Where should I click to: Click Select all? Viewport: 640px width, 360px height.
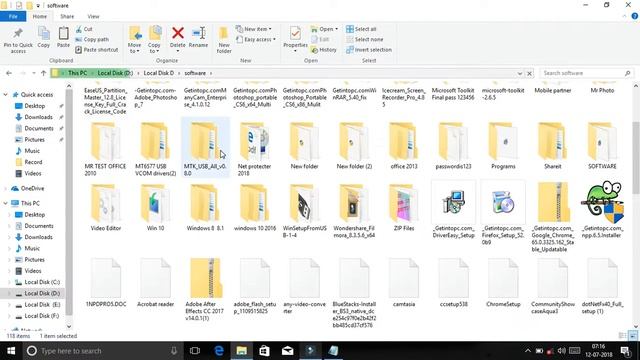click(361, 29)
